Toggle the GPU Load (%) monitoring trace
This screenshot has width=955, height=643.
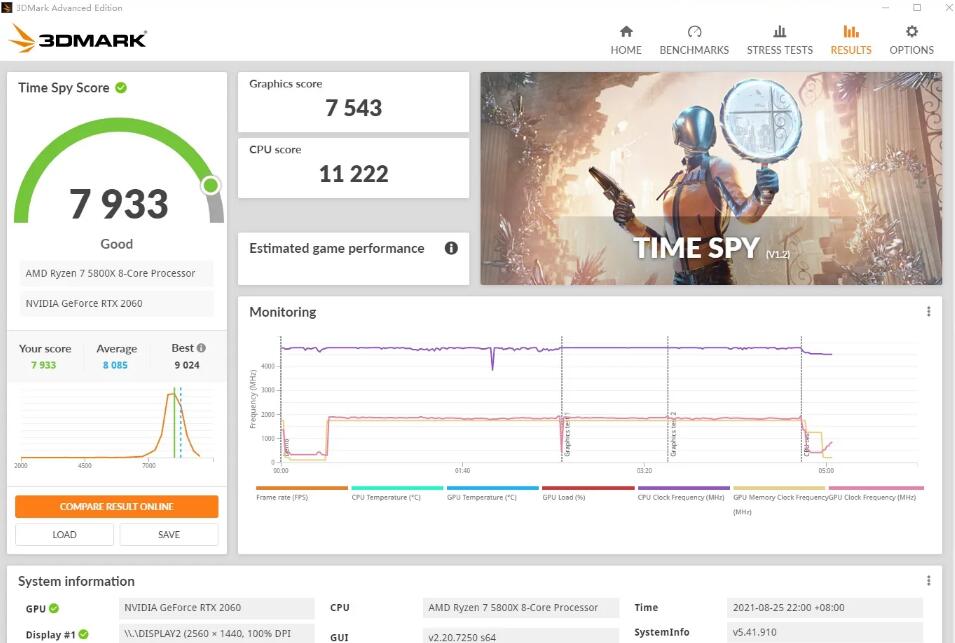tap(565, 495)
